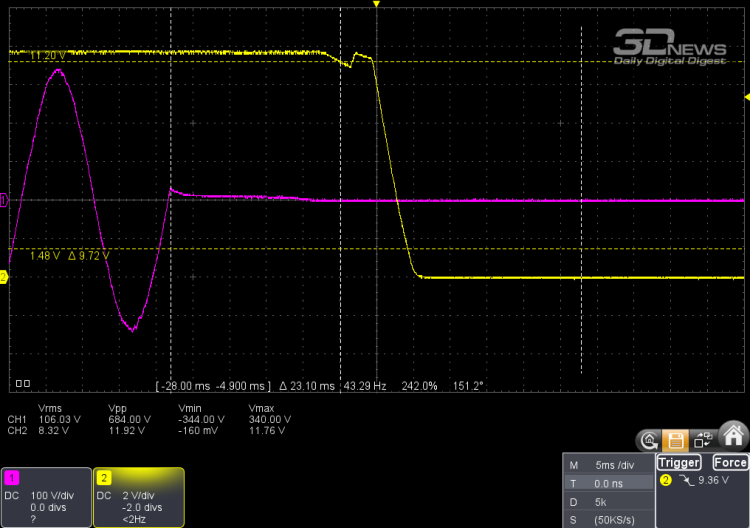Screen dimensions: 750x528
Task: Click the falling-edge trigger slope icon
Action: (x=686, y=481)
